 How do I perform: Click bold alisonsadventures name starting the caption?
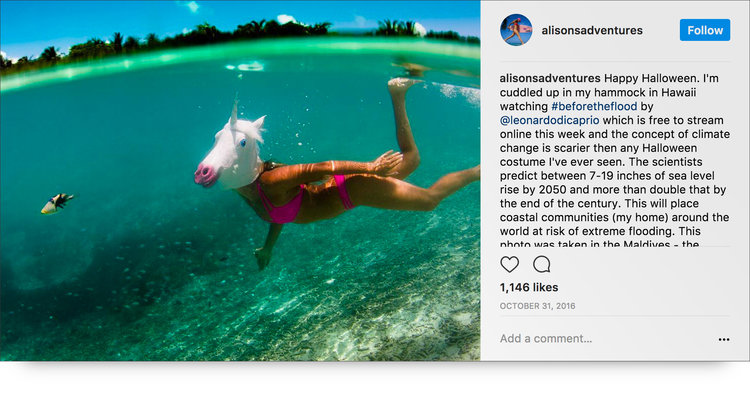550,78
